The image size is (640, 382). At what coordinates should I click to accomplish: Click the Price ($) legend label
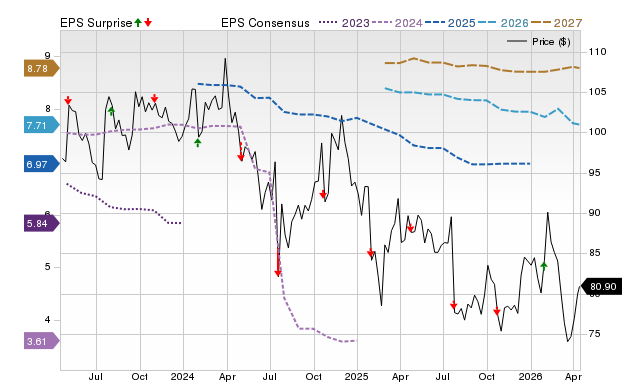(x=551, y=42)
